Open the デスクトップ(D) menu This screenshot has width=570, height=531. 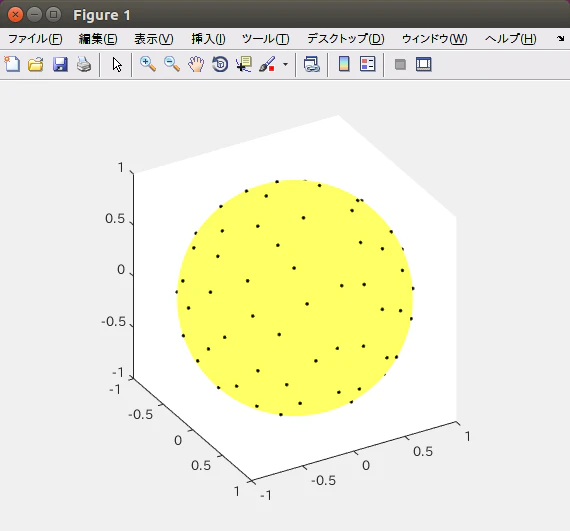[x=346, y=39]
